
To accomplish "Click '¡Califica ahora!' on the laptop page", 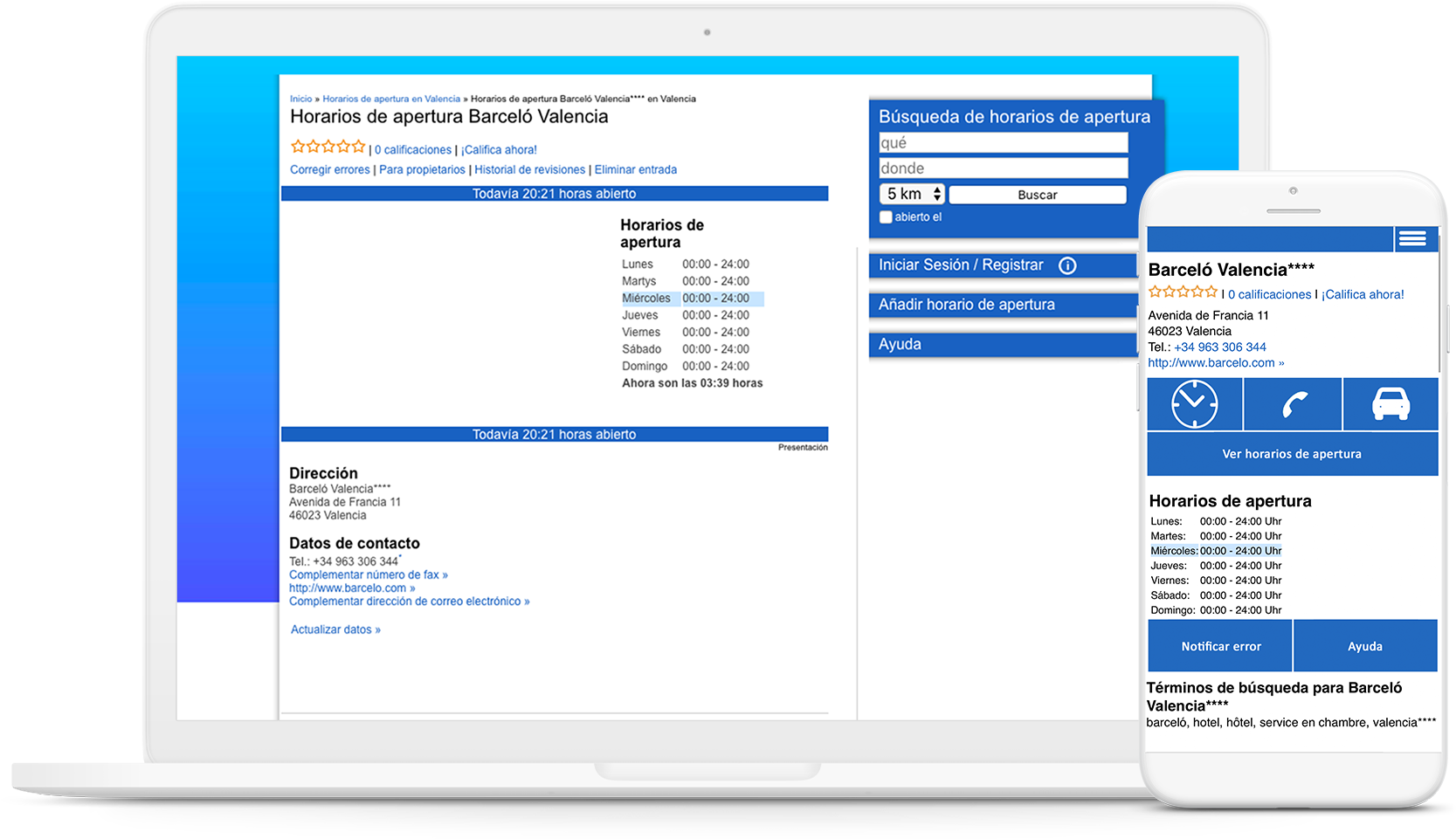I will [499, 150].
